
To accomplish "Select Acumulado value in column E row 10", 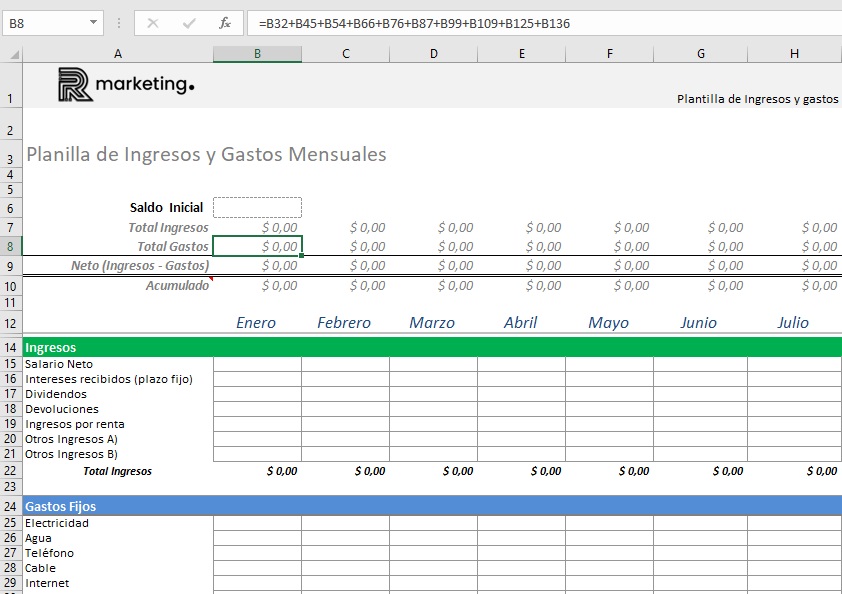I will pyautogui.click(x=521, y=285).
